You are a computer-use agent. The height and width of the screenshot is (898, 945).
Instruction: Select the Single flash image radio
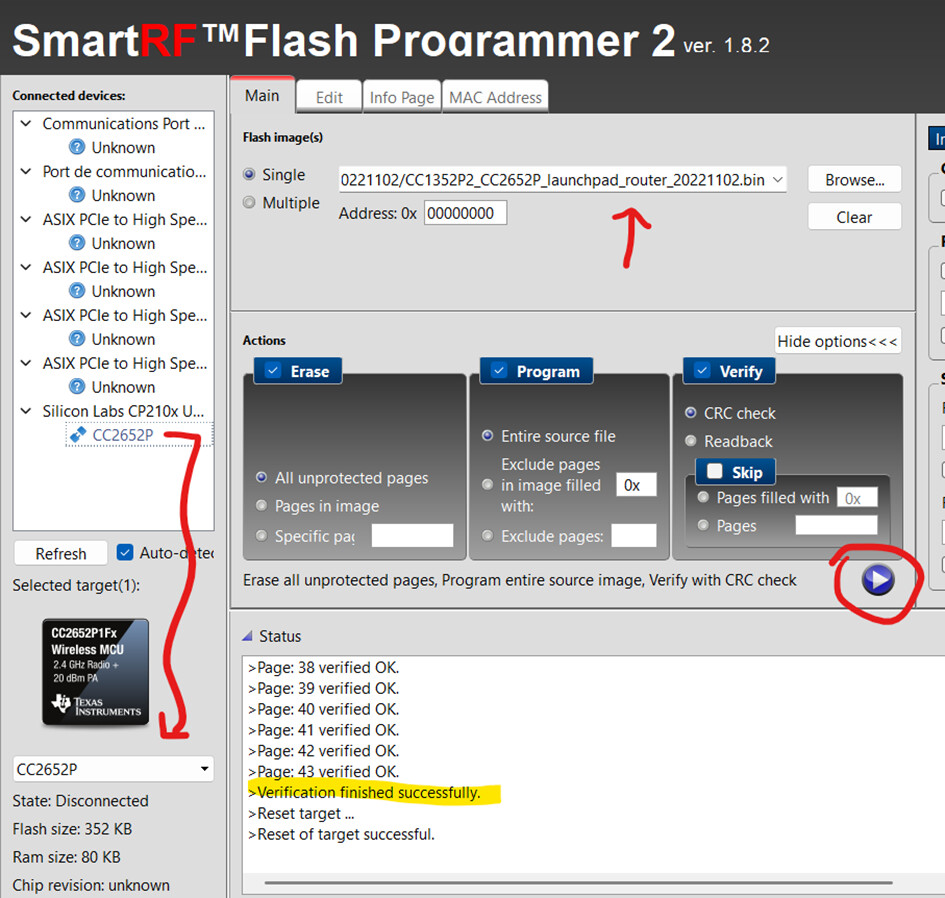click(x=249, y=174)
